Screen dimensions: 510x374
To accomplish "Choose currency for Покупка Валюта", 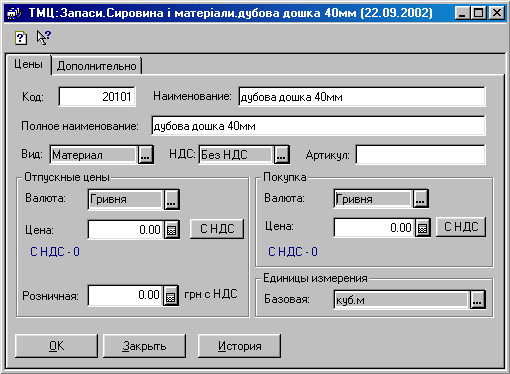I will pyautogui.click(x=421, y=199).
